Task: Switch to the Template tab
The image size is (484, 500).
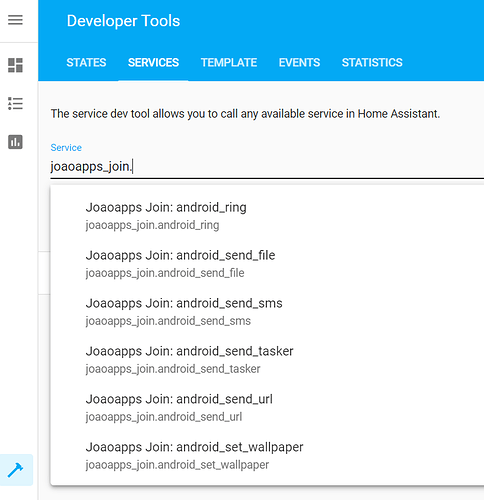Action: tap(229, 63)
